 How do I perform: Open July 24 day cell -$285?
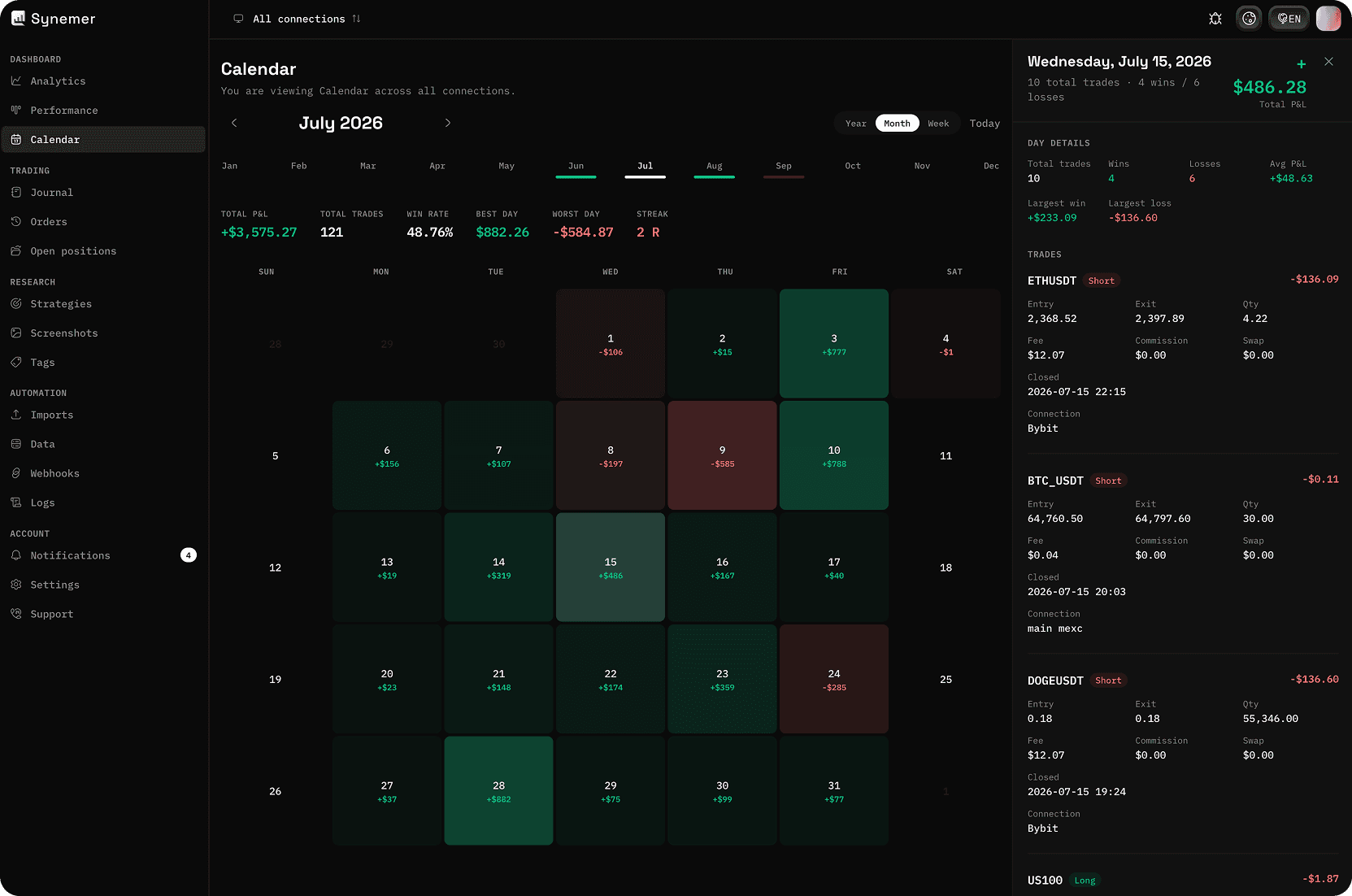tap(834, 679)
